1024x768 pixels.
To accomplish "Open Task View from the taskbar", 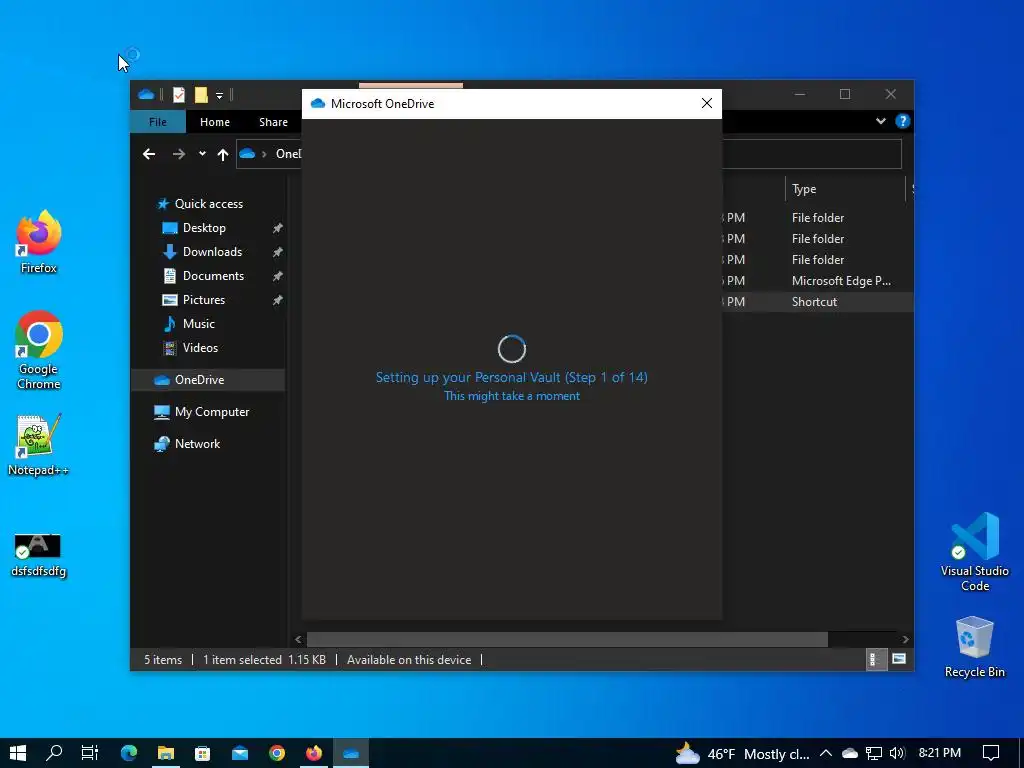I will pyautogui.click(x=90, y=753).
